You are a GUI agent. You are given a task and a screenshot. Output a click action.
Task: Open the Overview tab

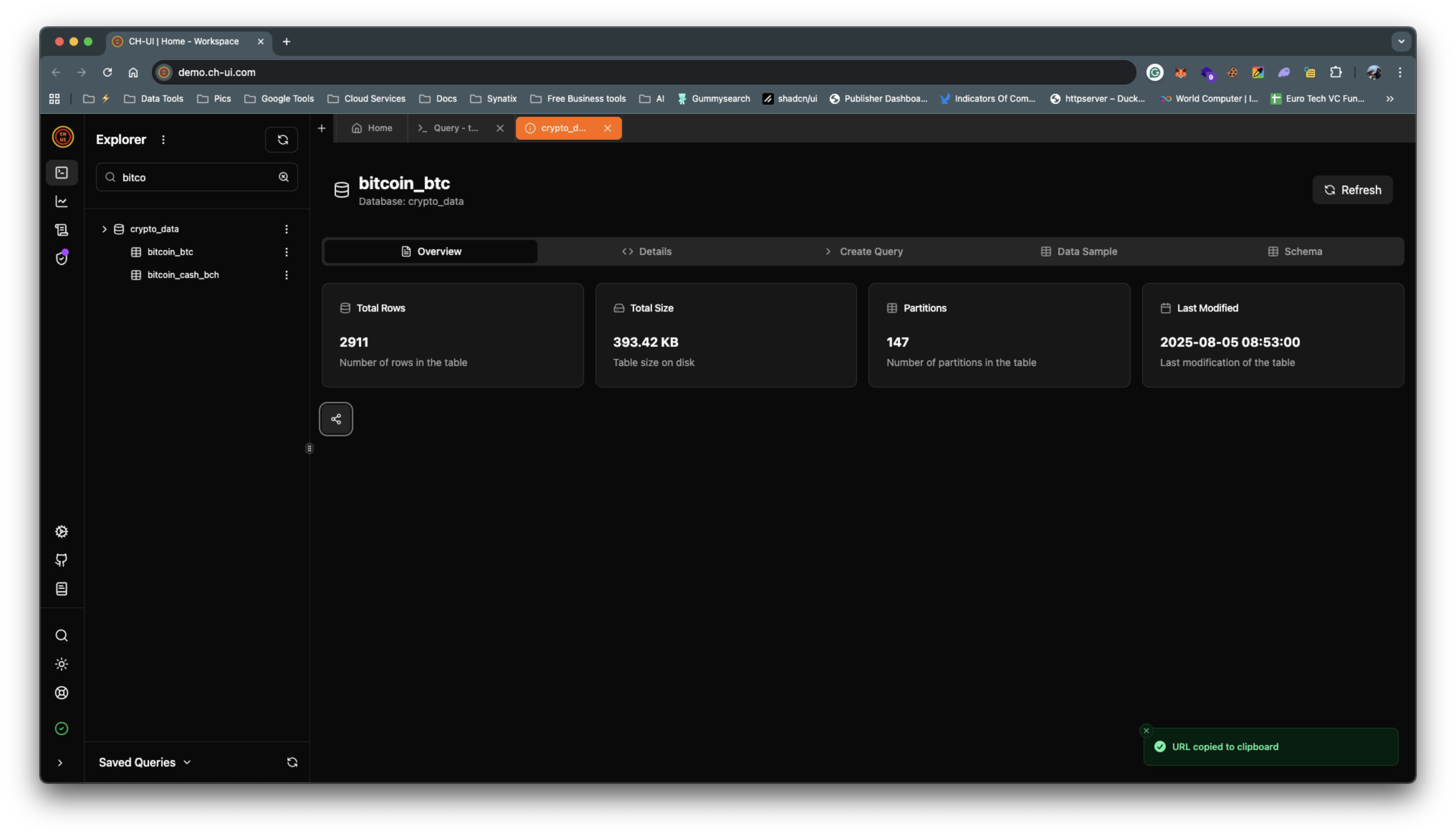[431, 251]
